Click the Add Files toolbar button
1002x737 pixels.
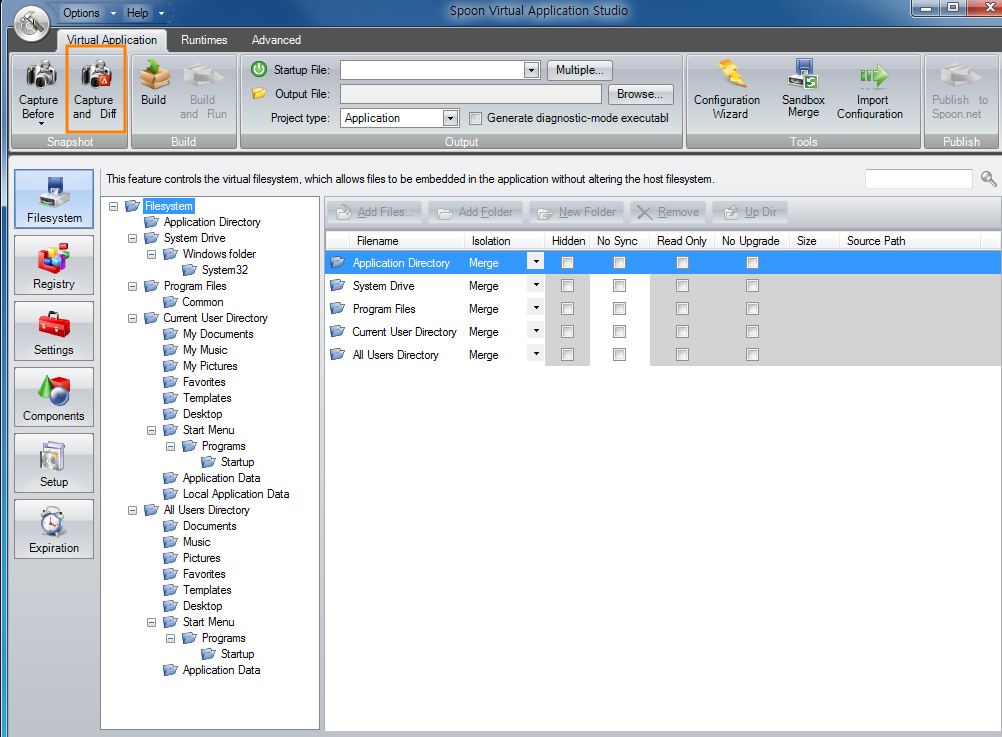click(374, 212)
